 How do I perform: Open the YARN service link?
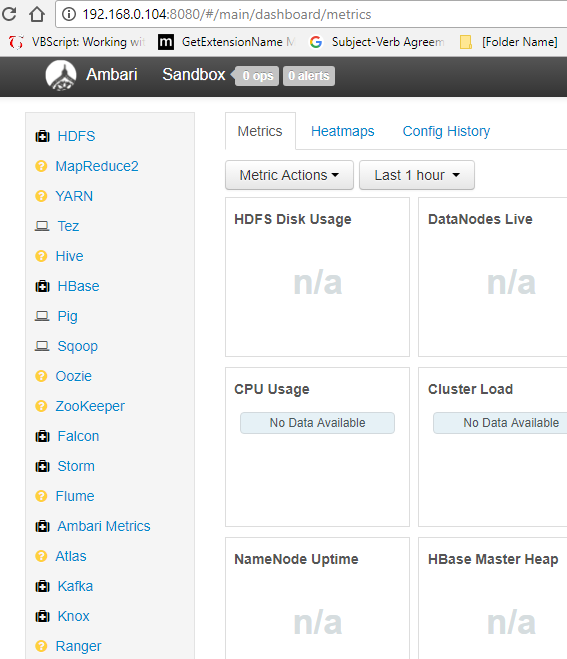(74, 196)
